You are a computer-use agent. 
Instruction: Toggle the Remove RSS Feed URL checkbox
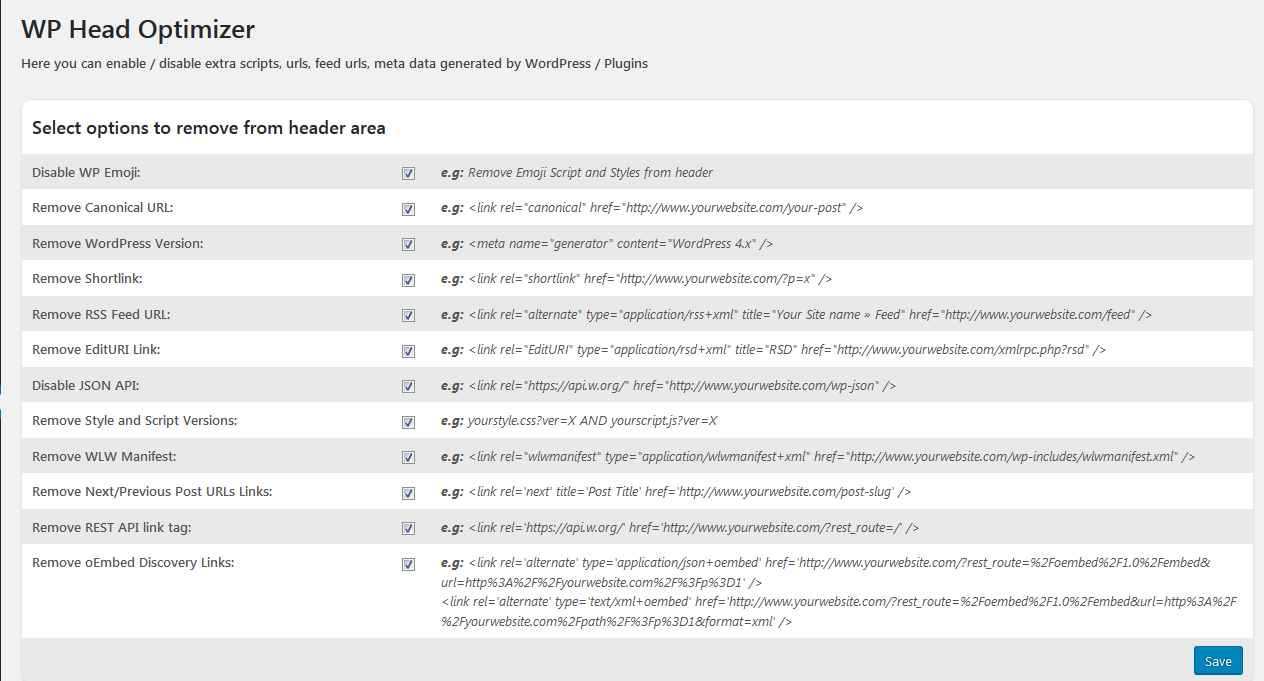pyautogui.click(x=408, y=315)
